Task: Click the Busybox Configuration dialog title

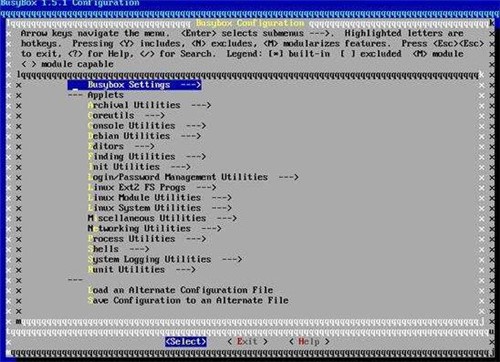Action: coord(250,23)
